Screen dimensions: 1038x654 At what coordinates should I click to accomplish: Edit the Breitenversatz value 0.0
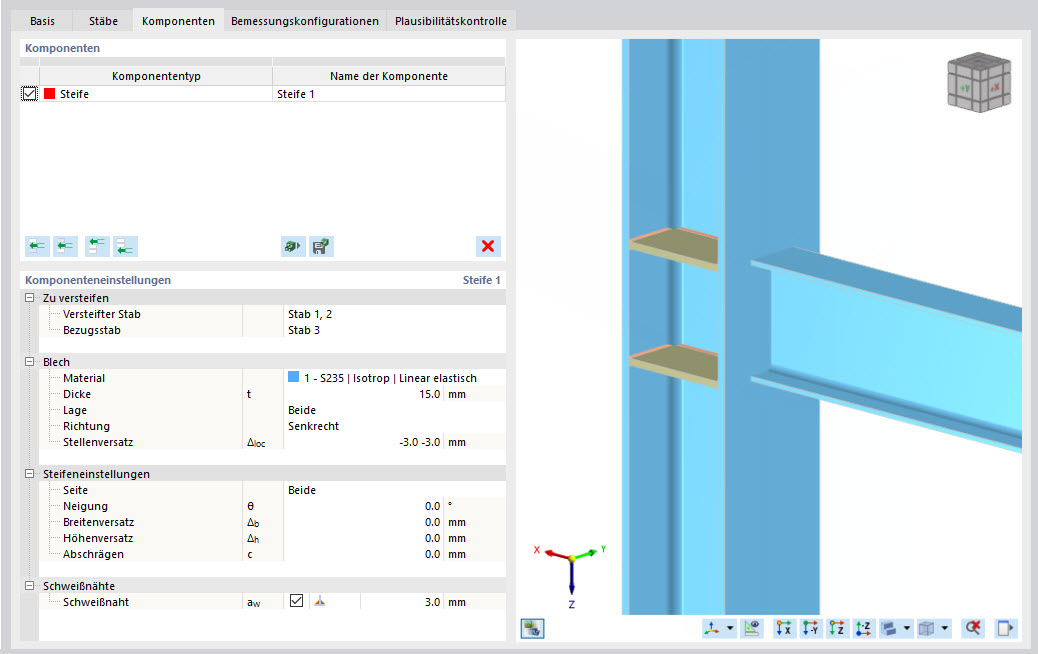tap(363, 522)
